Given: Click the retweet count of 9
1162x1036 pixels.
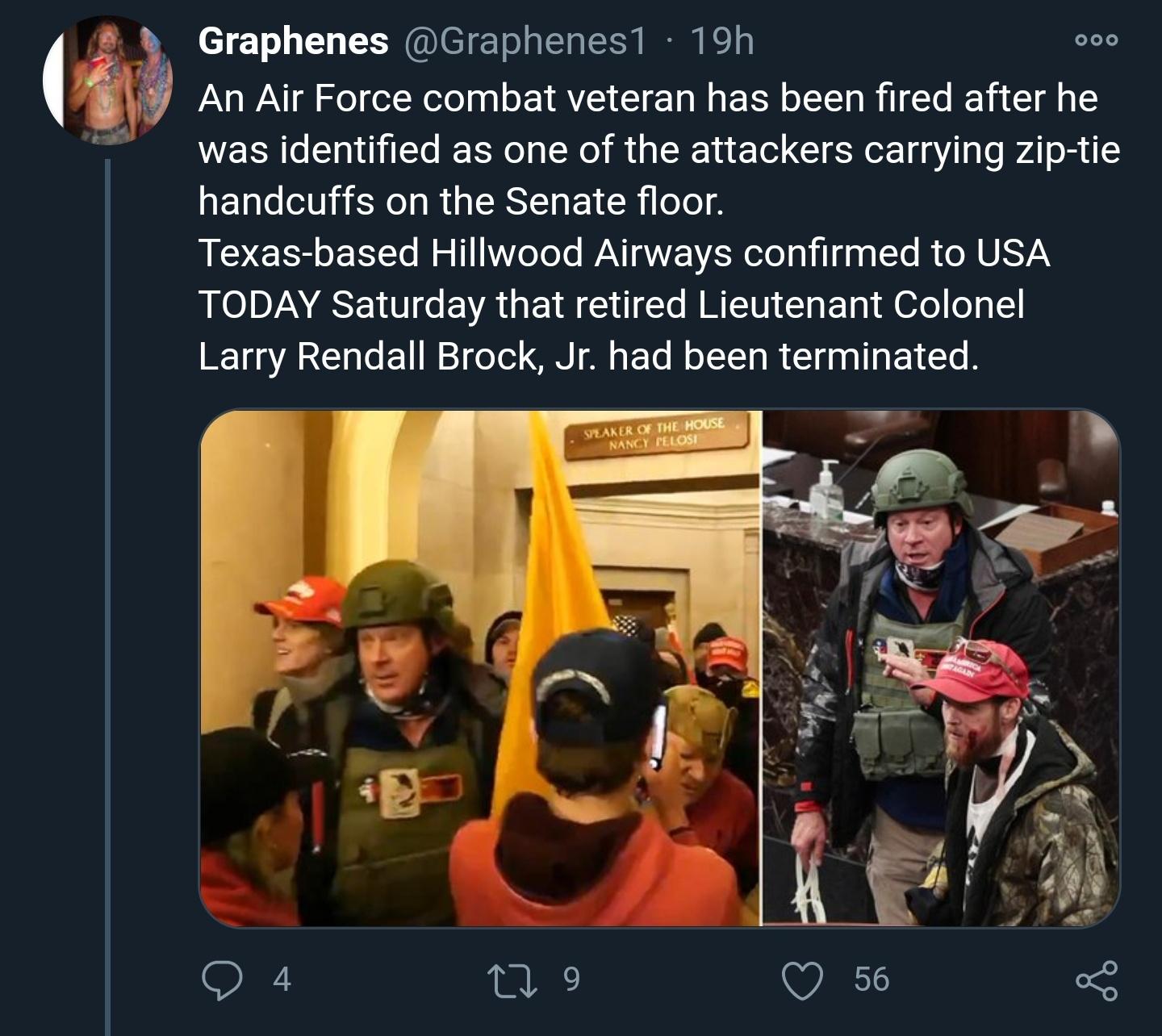Looking at the screenshot, I should 571,979.
